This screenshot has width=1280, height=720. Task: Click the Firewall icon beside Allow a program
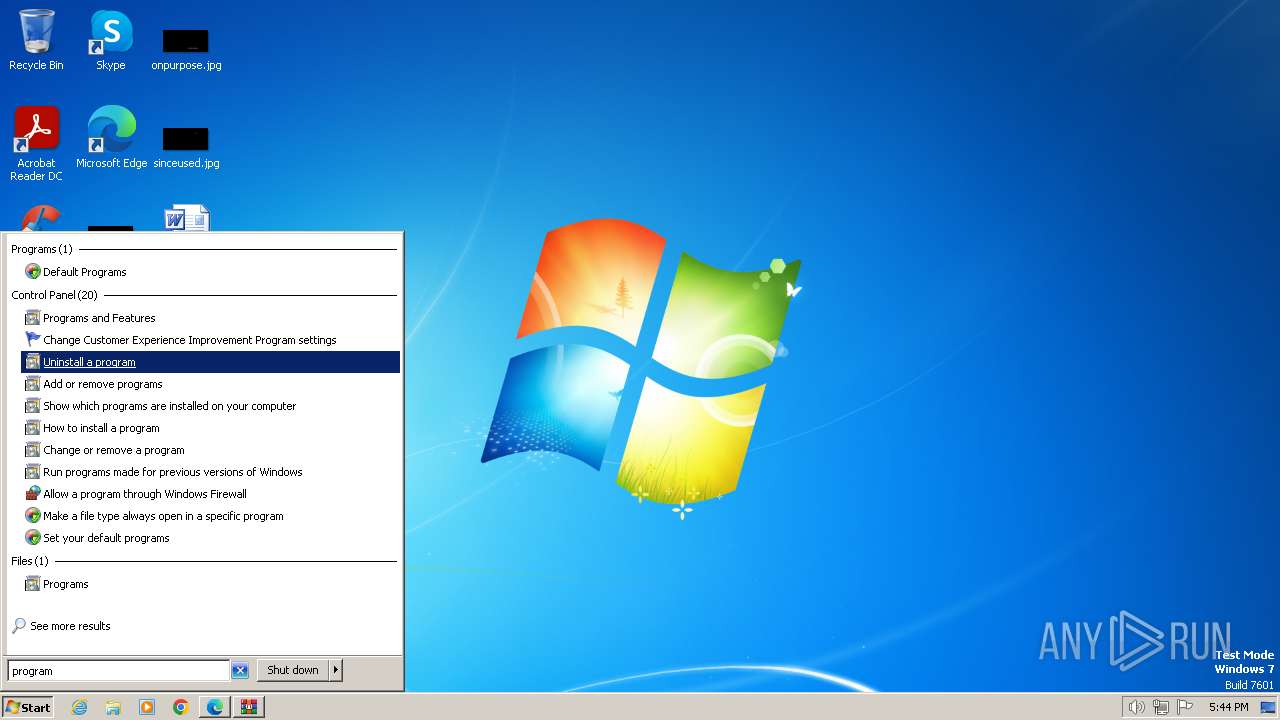click(33, 494)
